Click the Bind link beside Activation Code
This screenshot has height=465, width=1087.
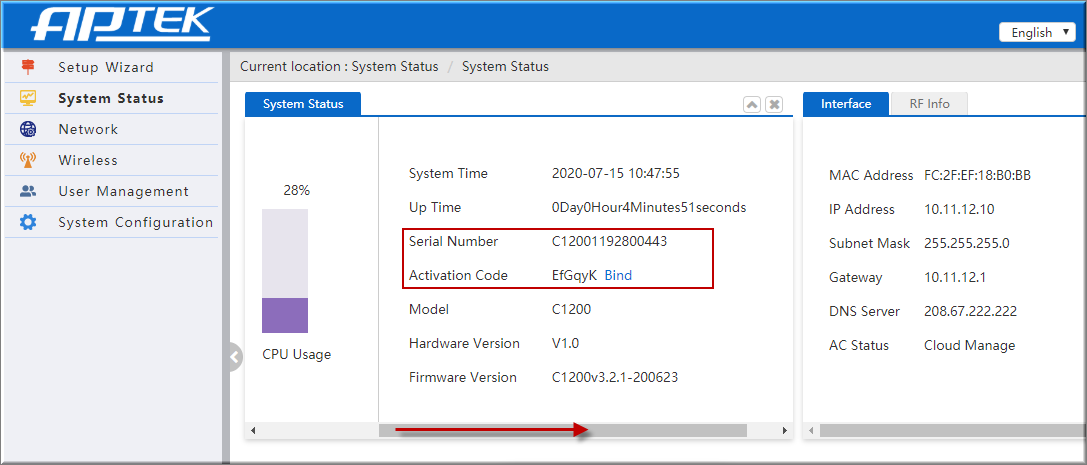pyautogui.click(x=618, y=275)
